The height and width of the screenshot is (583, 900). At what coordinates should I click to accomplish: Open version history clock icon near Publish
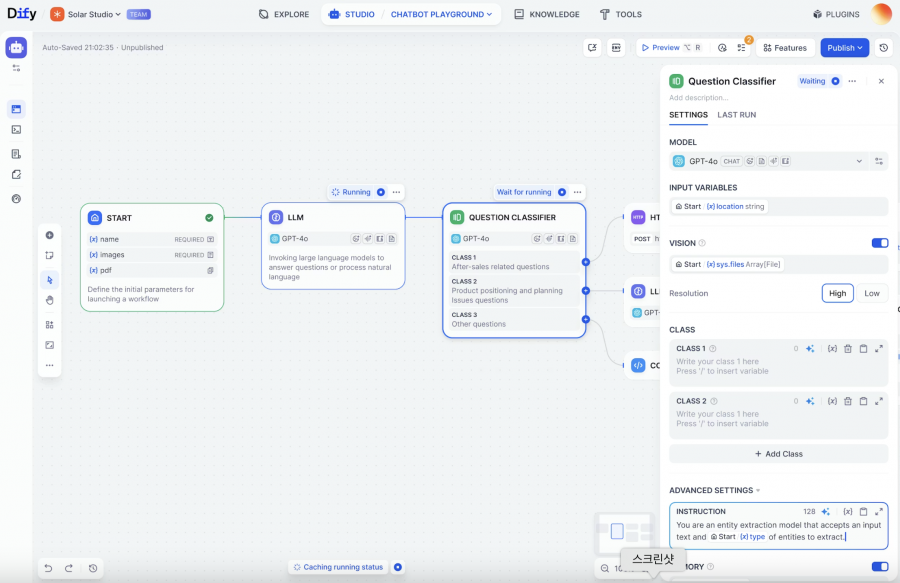(x=883, y=48)
